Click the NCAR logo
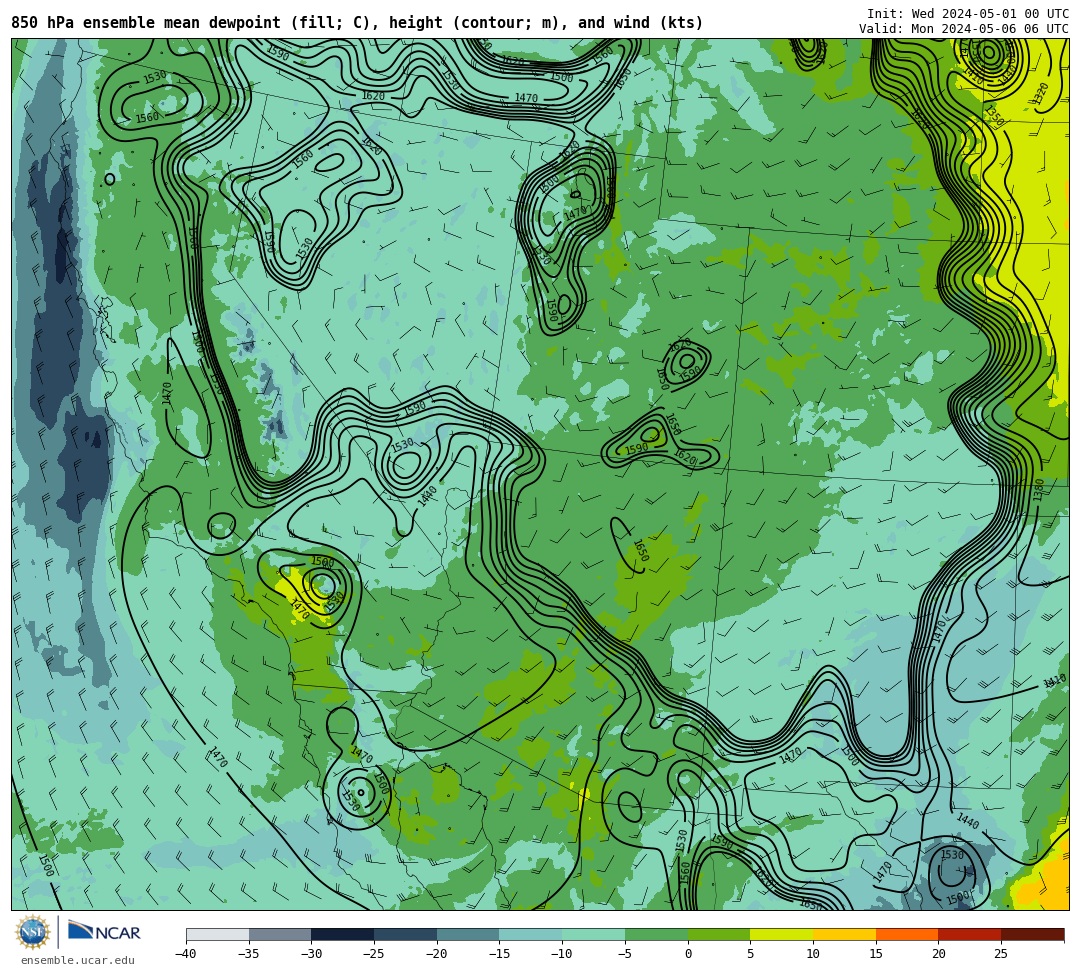 [x=104, y=932]
